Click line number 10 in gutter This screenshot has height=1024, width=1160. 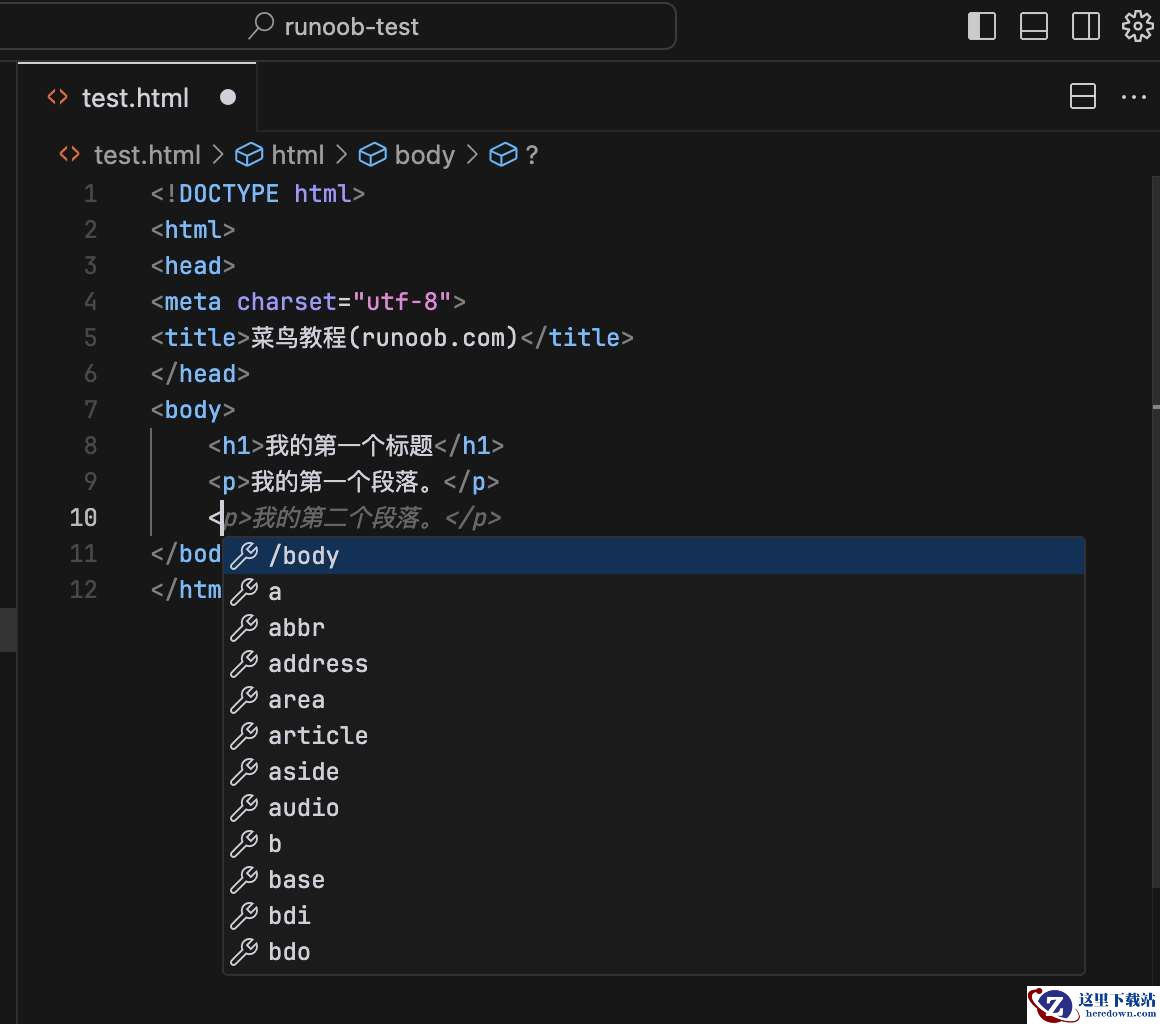coord(84,517)
